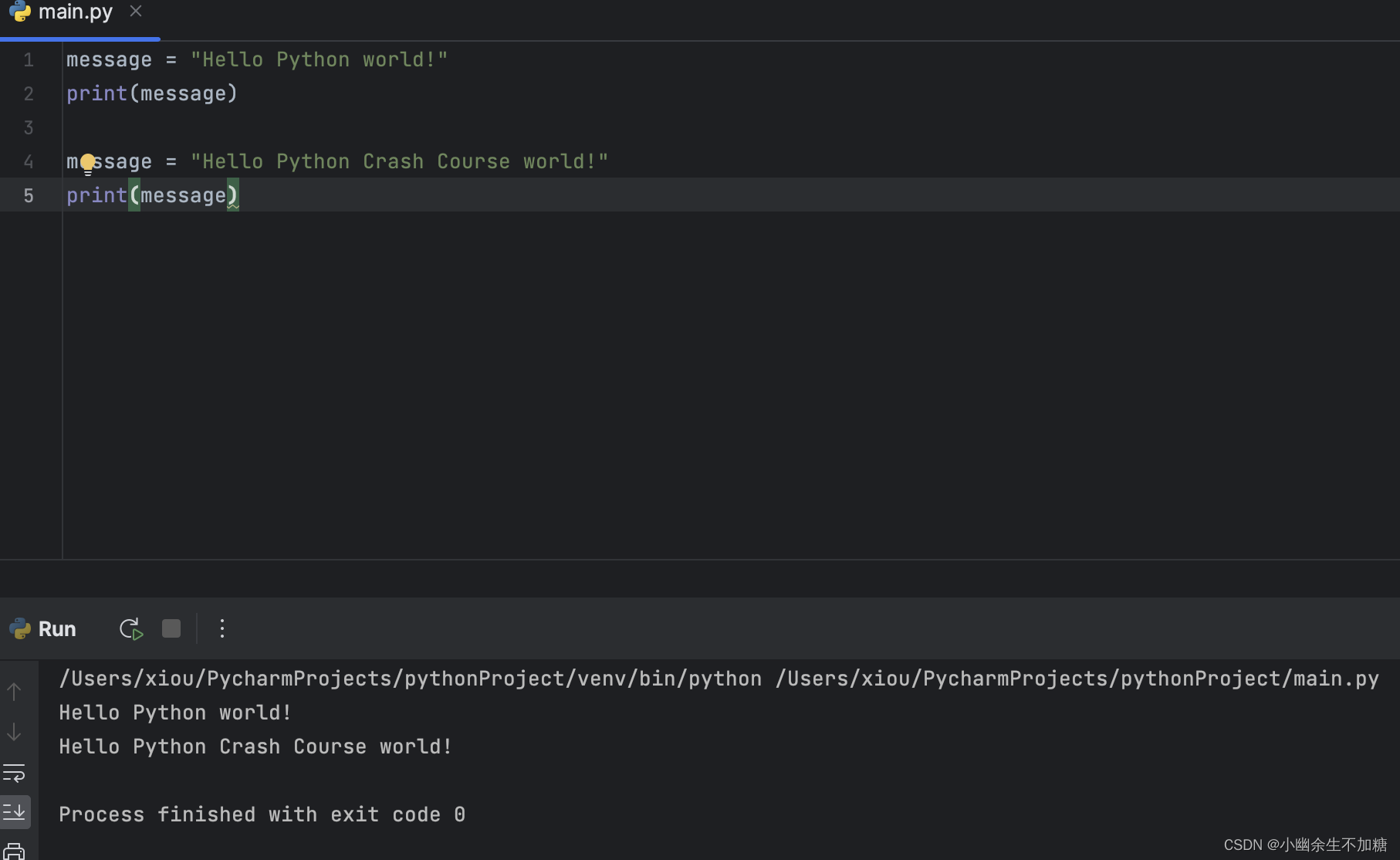Image resolution: width=1400 pixels, height=860 pixels.
Task: Select line number 4 in the gutter
Action: tap(29, 162)
